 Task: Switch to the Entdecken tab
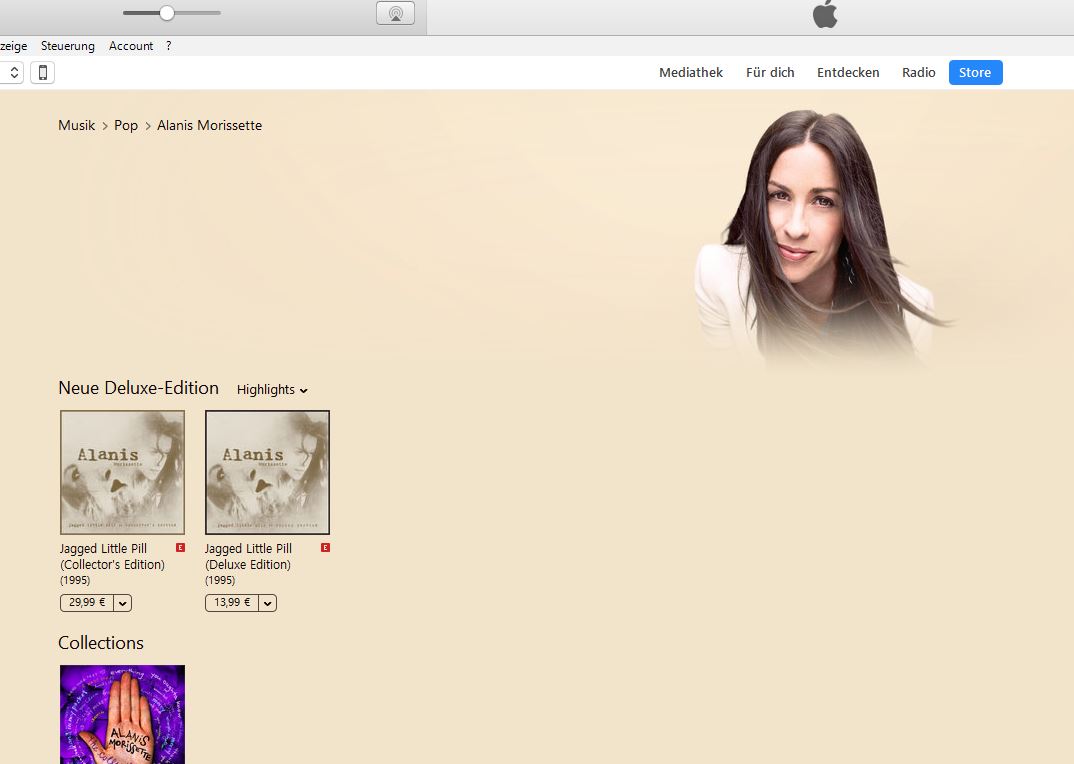coord(848,73)
